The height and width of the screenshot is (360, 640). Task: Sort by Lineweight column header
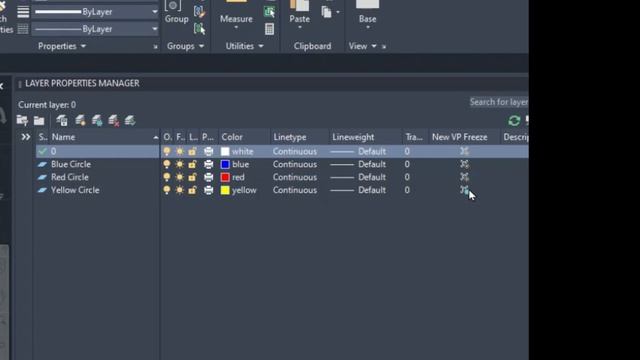(x=365, y=137)
